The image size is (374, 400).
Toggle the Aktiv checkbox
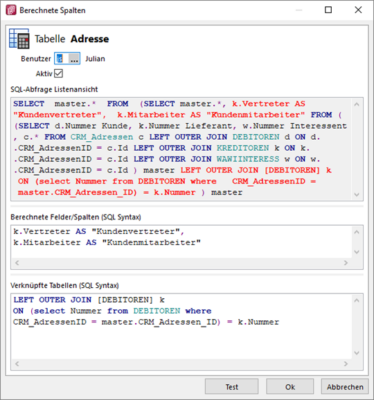click(x=58, y=73)
